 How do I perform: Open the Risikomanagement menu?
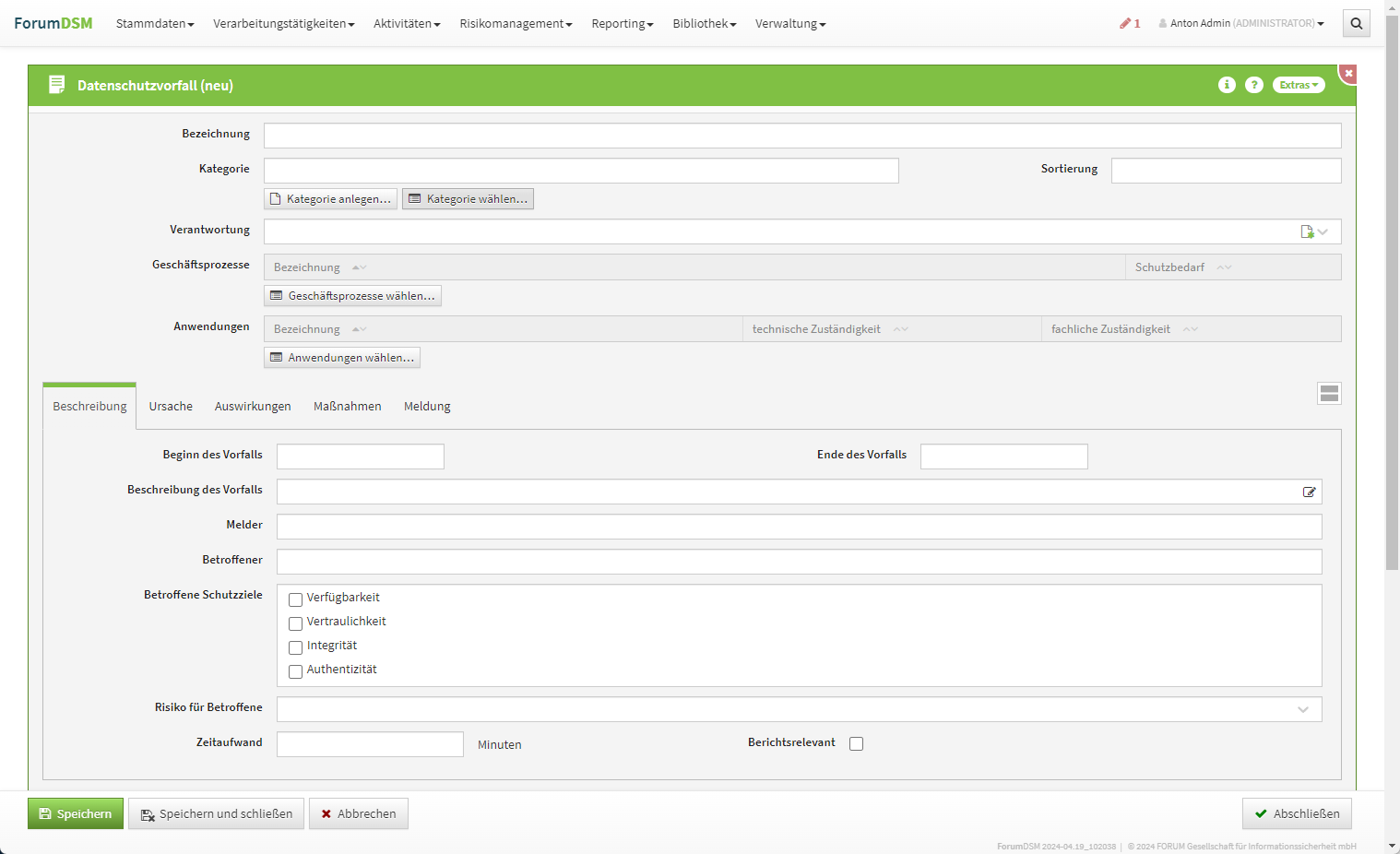pos(516,24)
